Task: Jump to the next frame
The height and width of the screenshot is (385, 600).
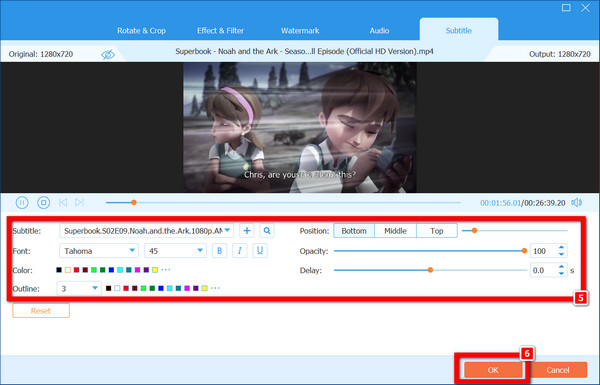Action: pos(79,202)
